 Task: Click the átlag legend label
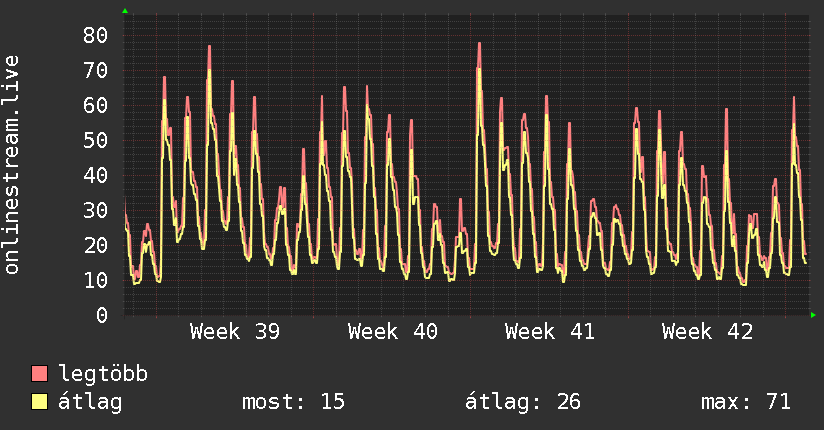tap(90, 402)
